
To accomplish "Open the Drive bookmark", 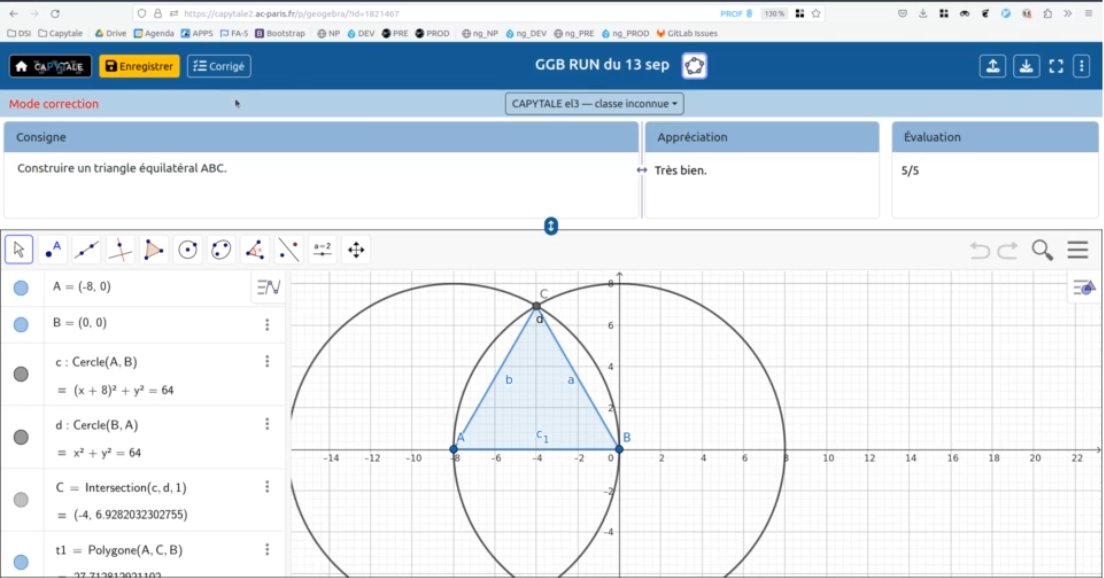I will 111,33.
